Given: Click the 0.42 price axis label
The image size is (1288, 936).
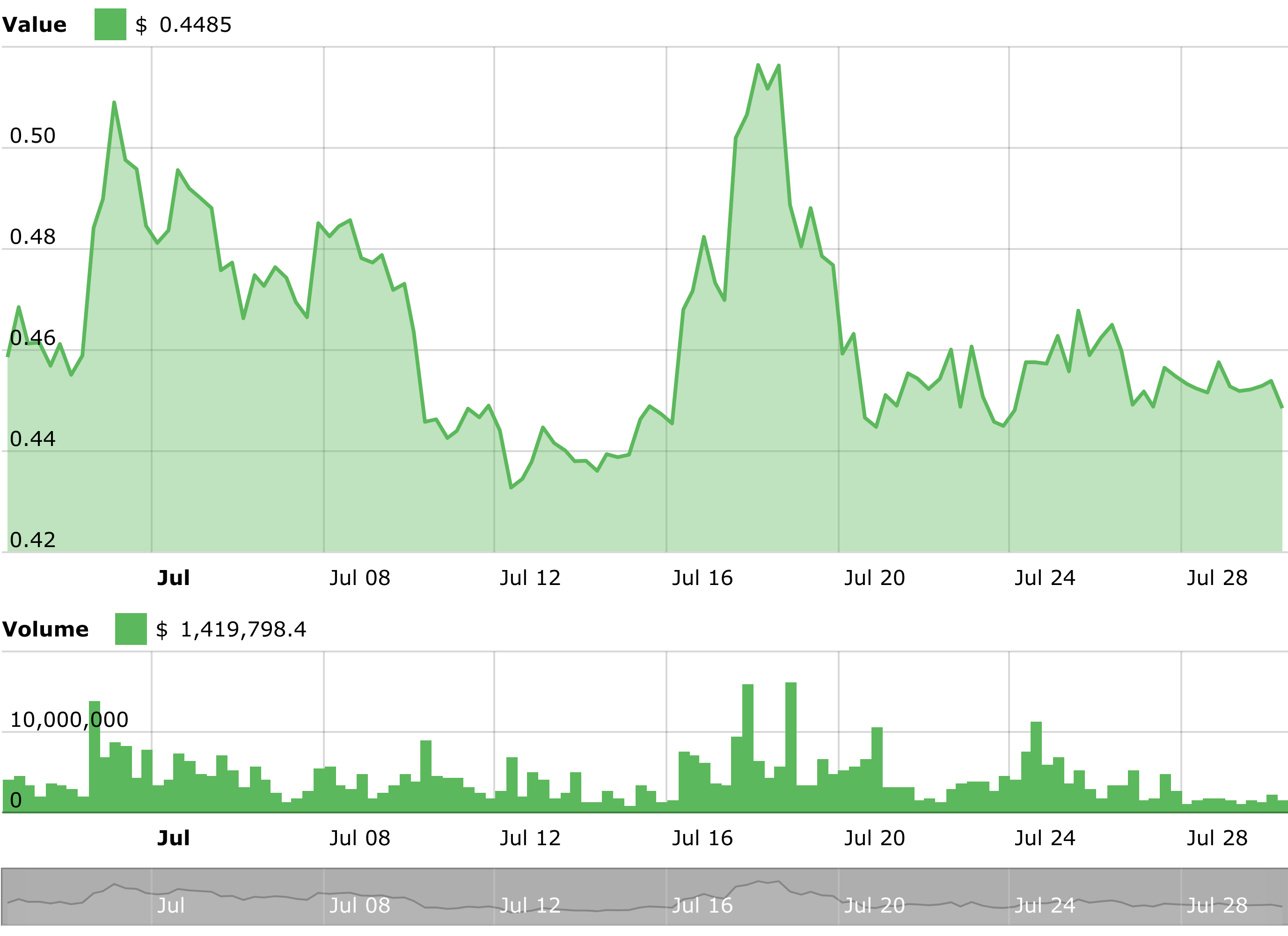Looking at the screenshot, I should click(x=33, y=540).
